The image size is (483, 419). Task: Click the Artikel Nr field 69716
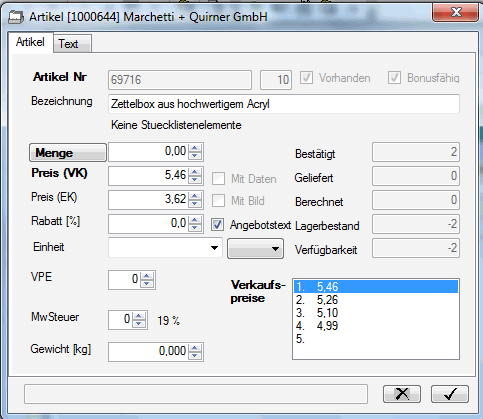(180, 80)
